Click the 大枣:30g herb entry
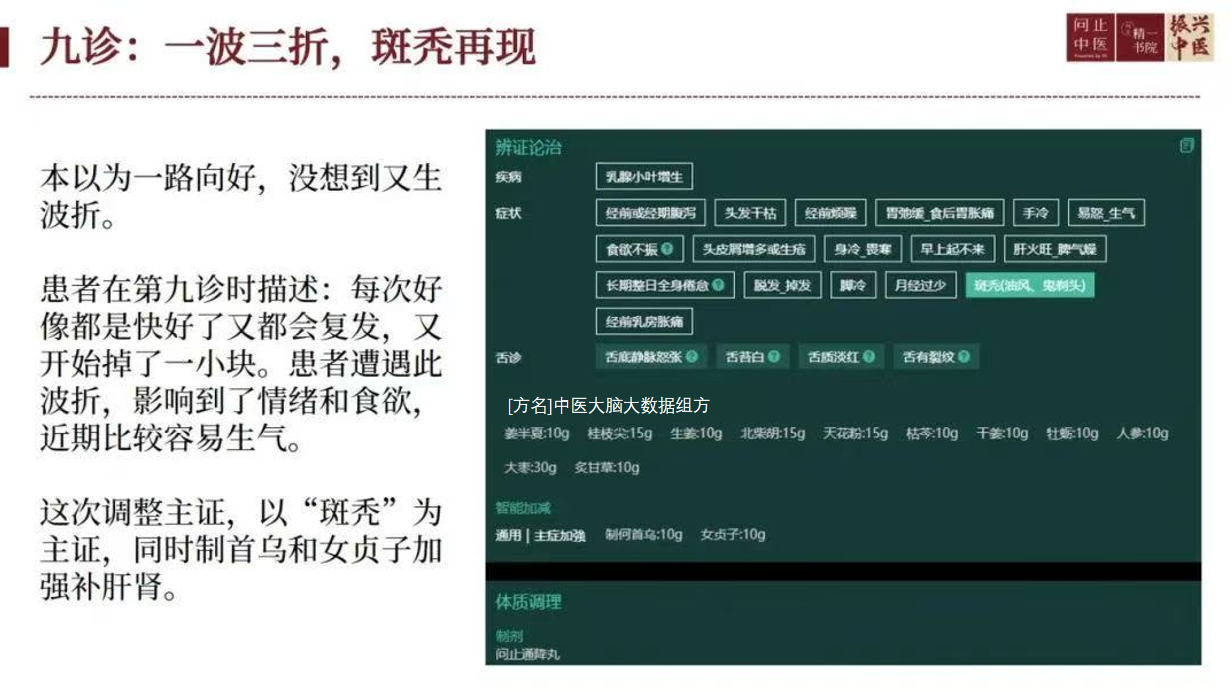 (x=530, y=467)
